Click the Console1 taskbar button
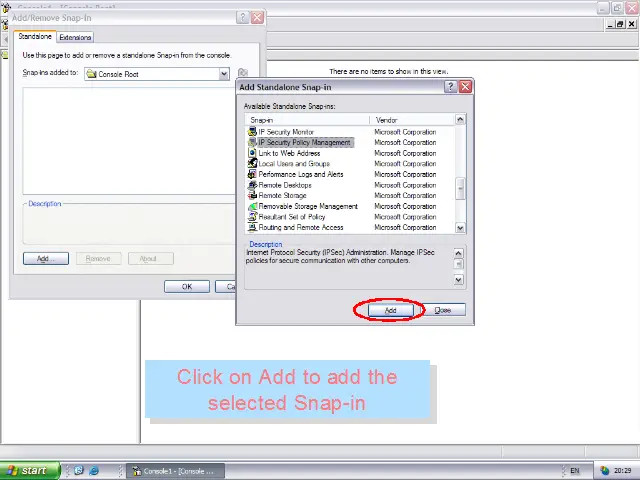 pyautogui.click(x=176, y=471)
